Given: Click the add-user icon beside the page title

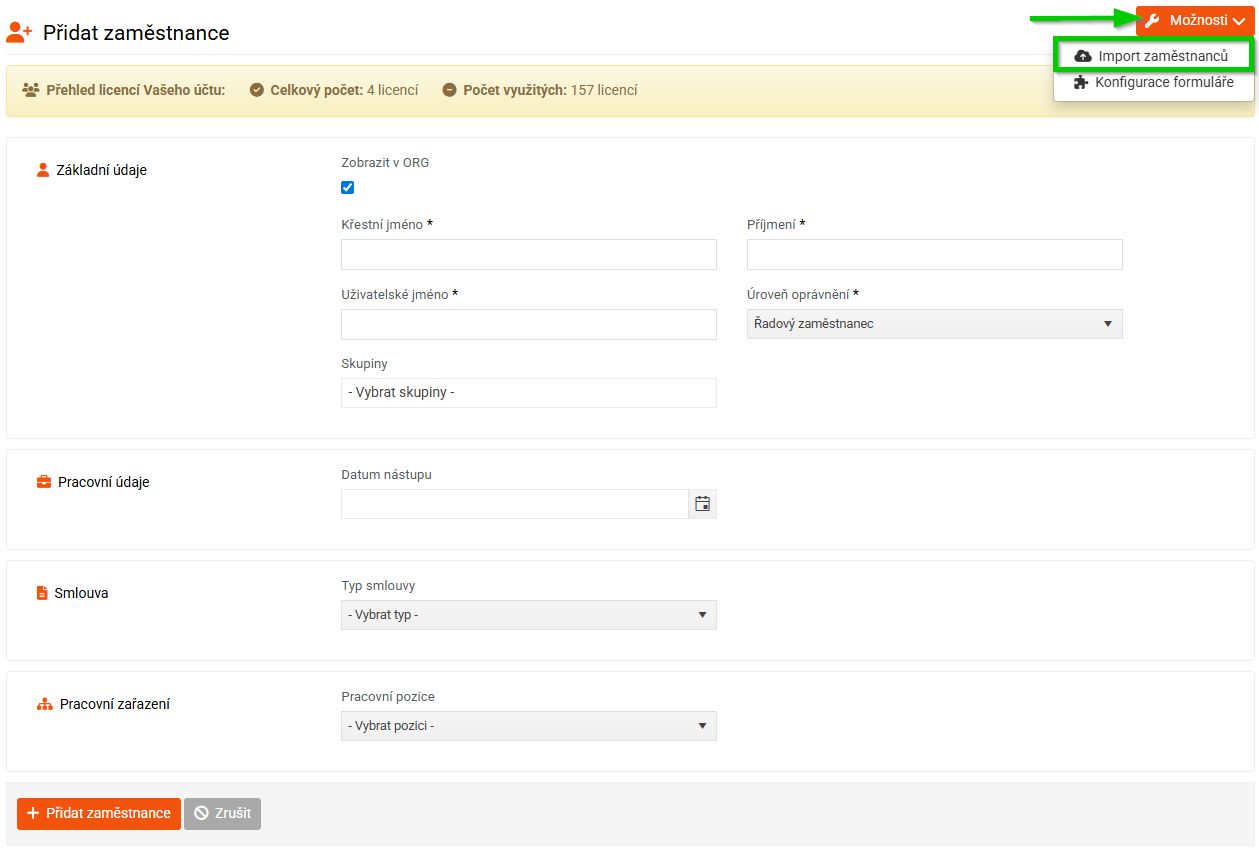Looking at the screenshot, I should (20, 33).
